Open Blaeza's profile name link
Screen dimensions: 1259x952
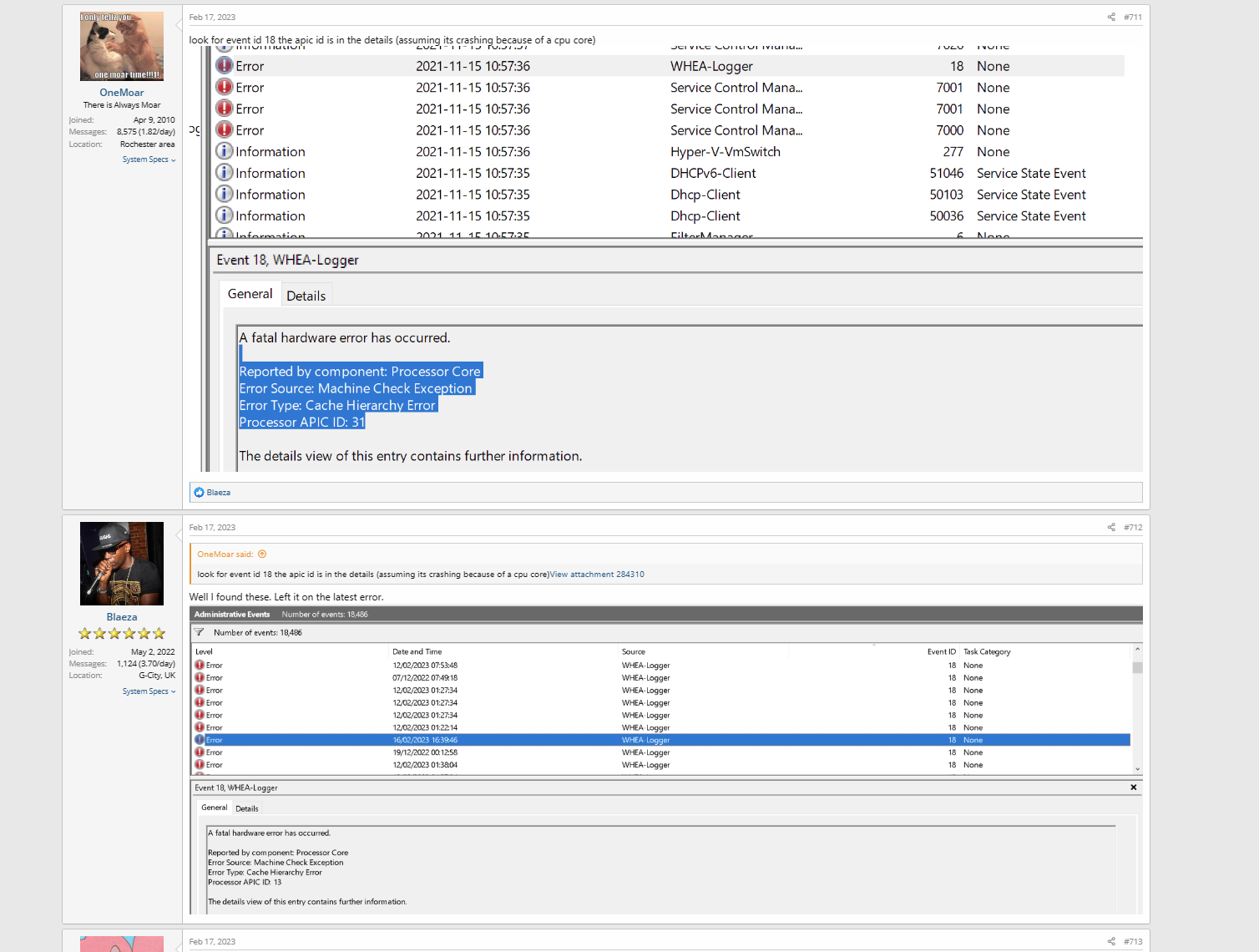pyautogui.click(x=122, y=617)
